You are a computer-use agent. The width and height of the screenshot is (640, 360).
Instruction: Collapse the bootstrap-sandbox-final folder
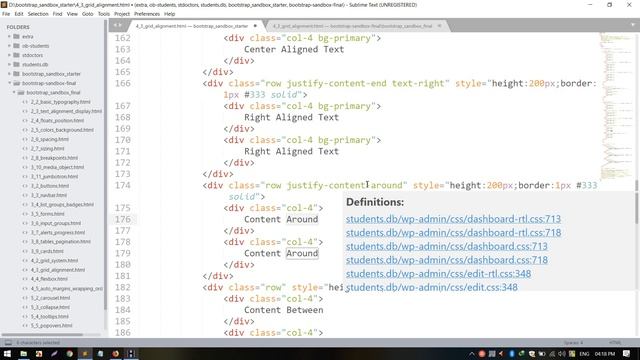point(9,83)
